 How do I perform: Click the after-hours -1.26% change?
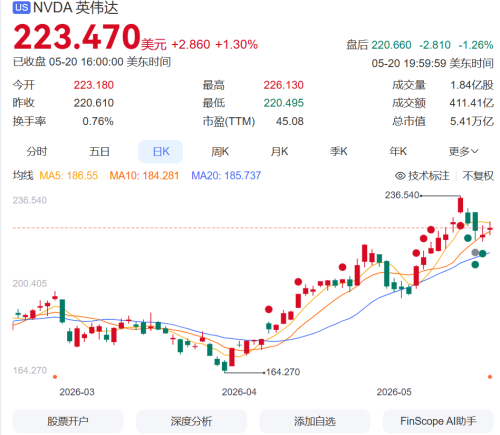point(476,45)
